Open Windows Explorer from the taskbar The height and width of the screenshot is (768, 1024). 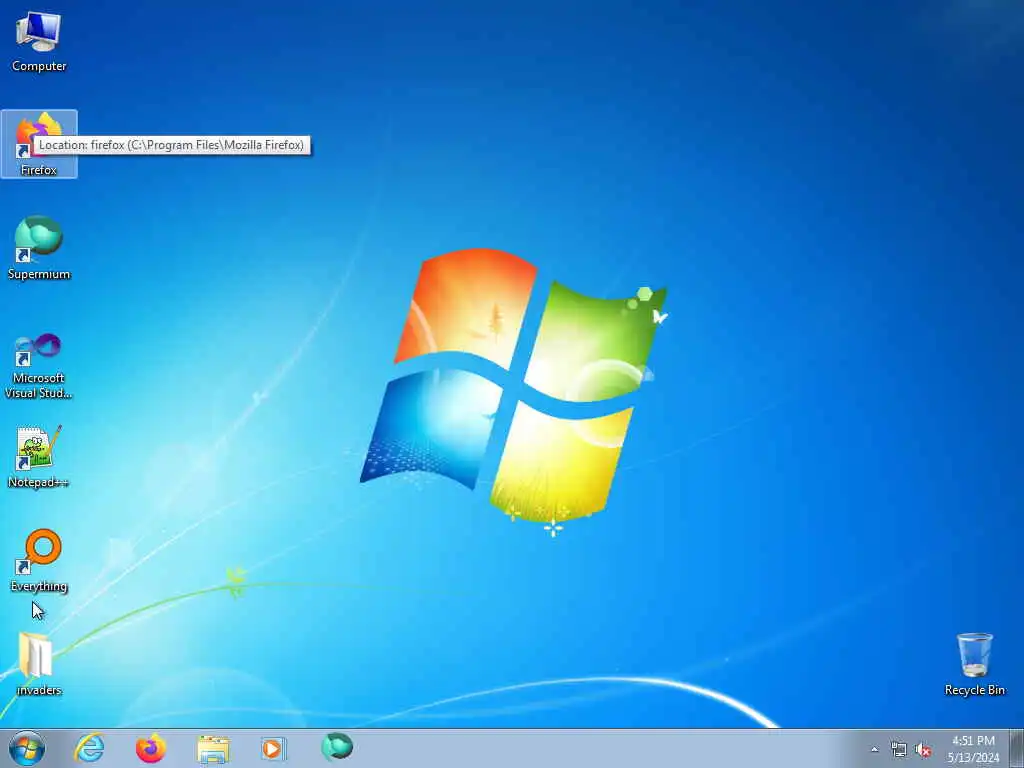213,748
